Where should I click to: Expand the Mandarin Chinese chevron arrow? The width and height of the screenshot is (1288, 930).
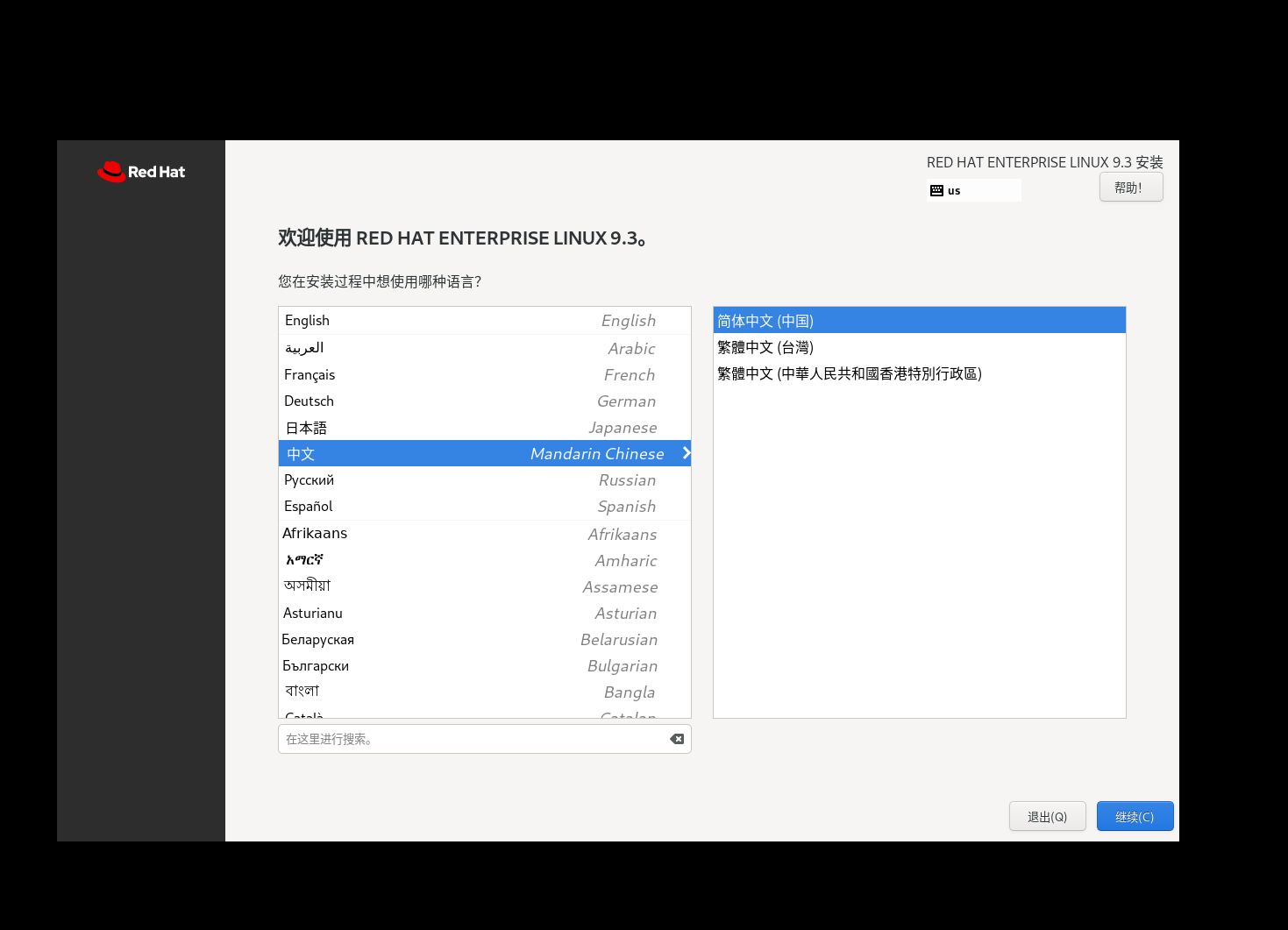[x=686, y=453]
